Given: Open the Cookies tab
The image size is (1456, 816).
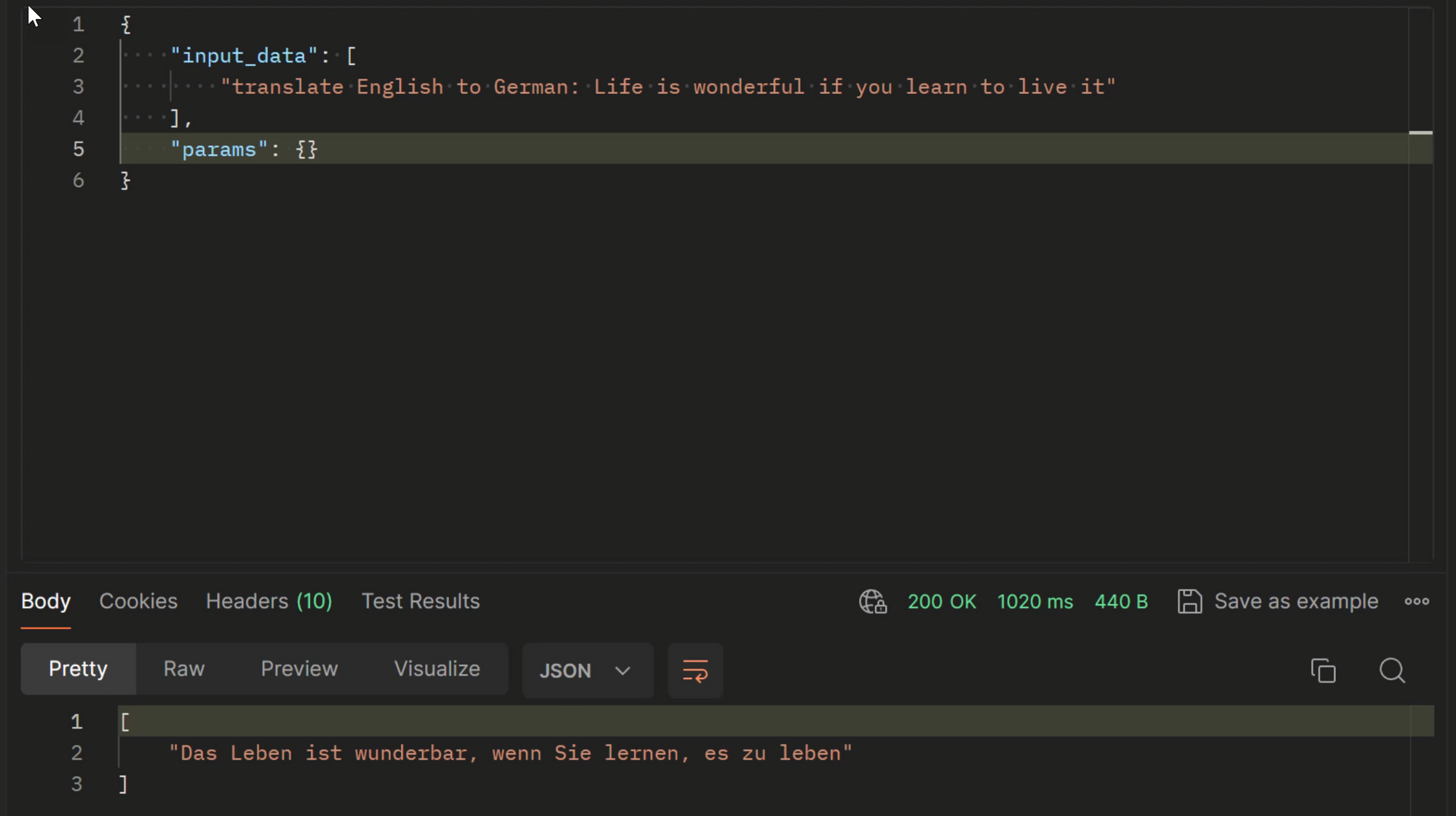Looking at the screenshot, I should (x=138, y=601).
